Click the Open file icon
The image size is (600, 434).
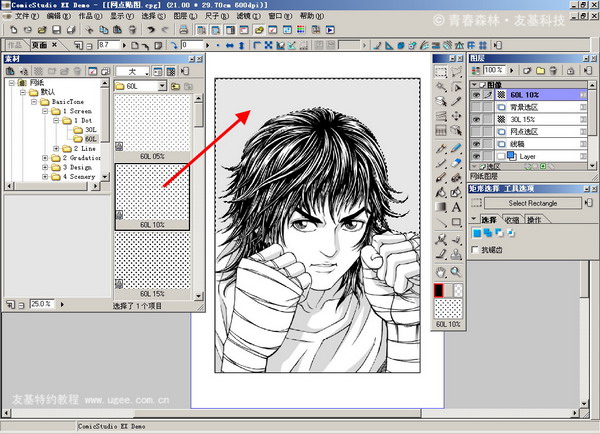click(42, 29)
